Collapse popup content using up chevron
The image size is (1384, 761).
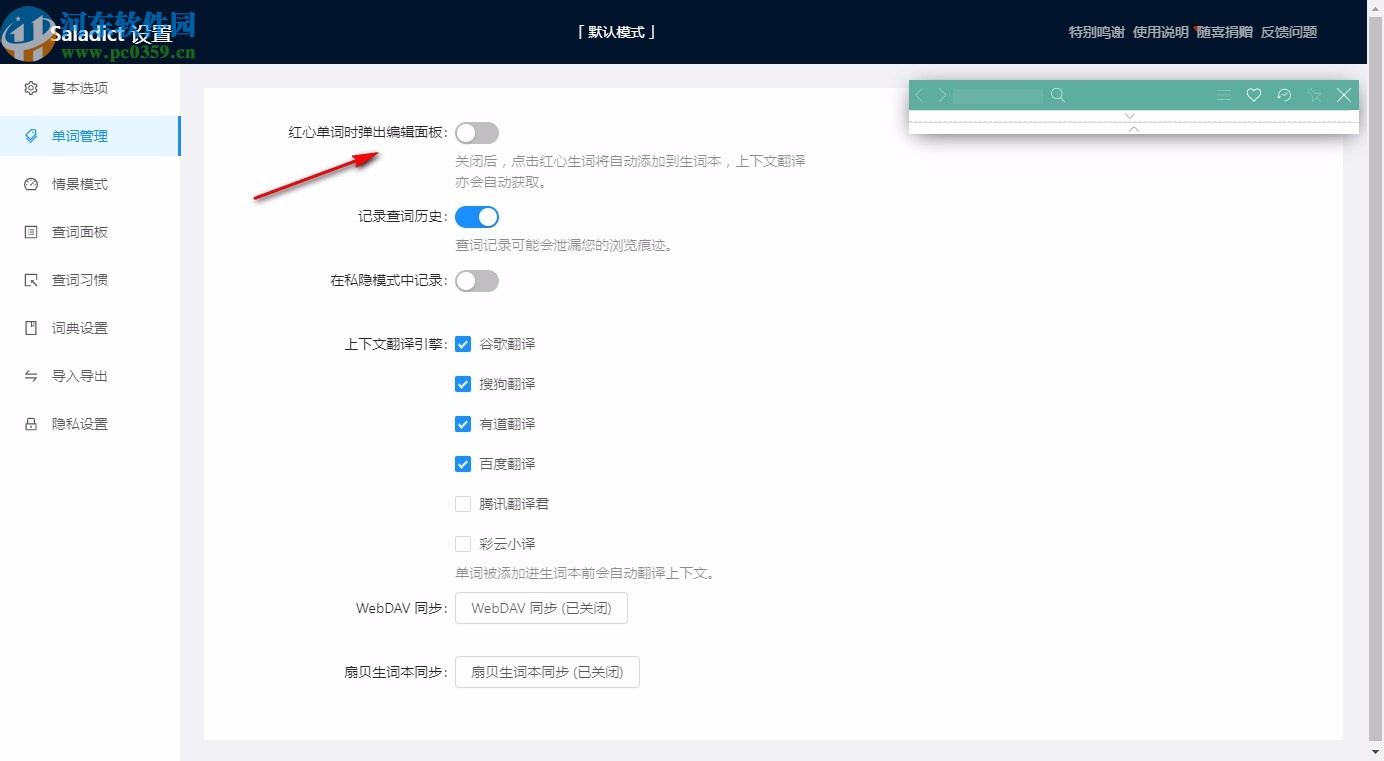pos(1133,128)
